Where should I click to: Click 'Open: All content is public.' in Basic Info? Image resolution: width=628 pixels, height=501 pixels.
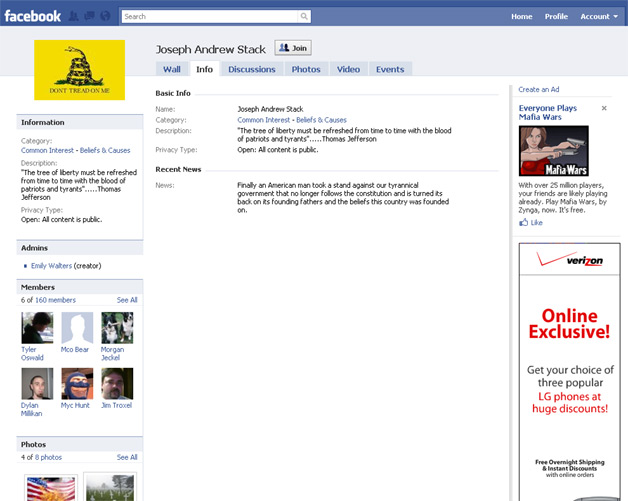tap(278, 150)
